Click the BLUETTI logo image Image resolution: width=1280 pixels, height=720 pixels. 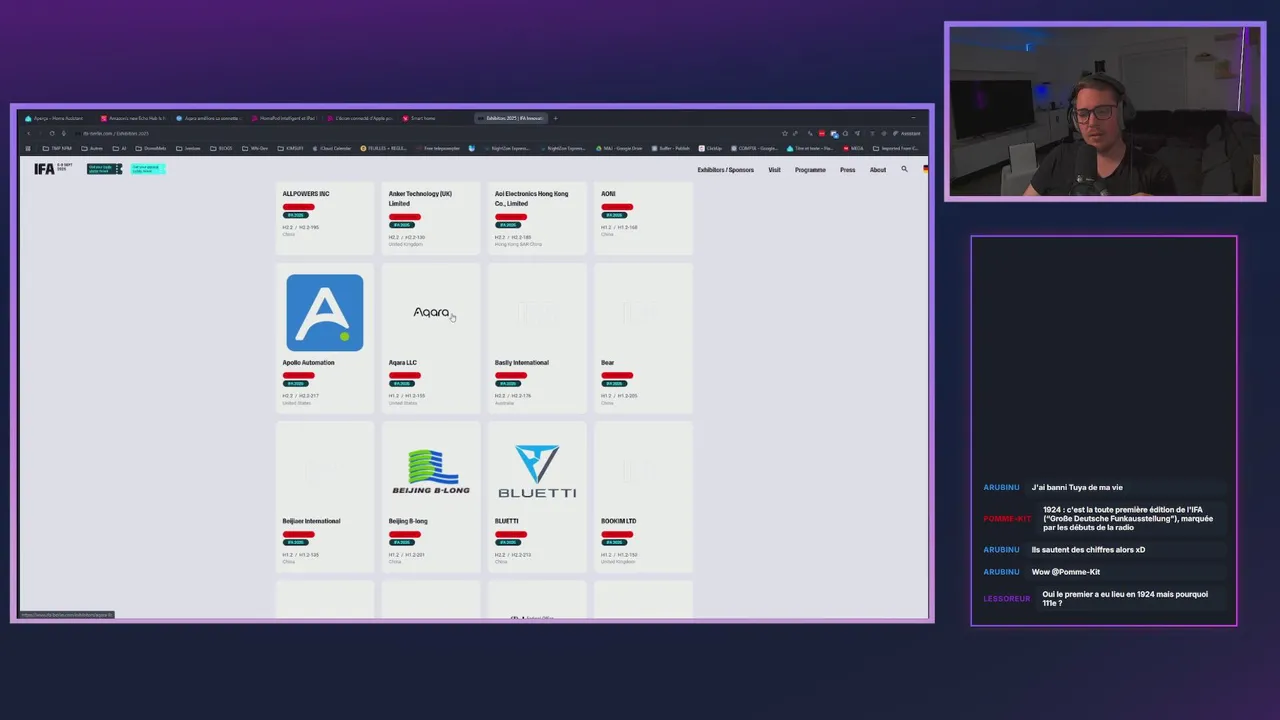pyautogui.click(x=537, y=472)
